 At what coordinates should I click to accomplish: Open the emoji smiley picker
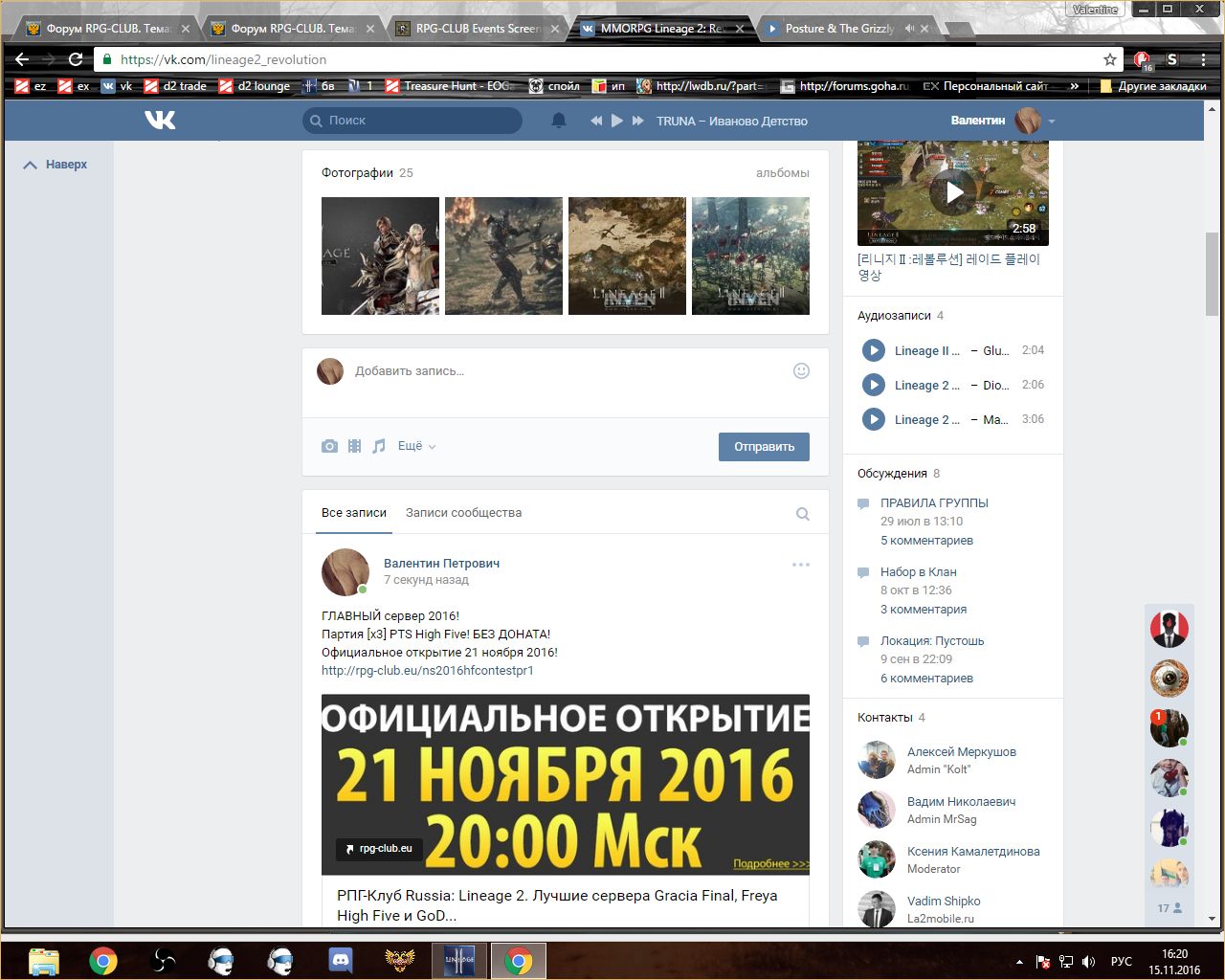pos(802,371)
